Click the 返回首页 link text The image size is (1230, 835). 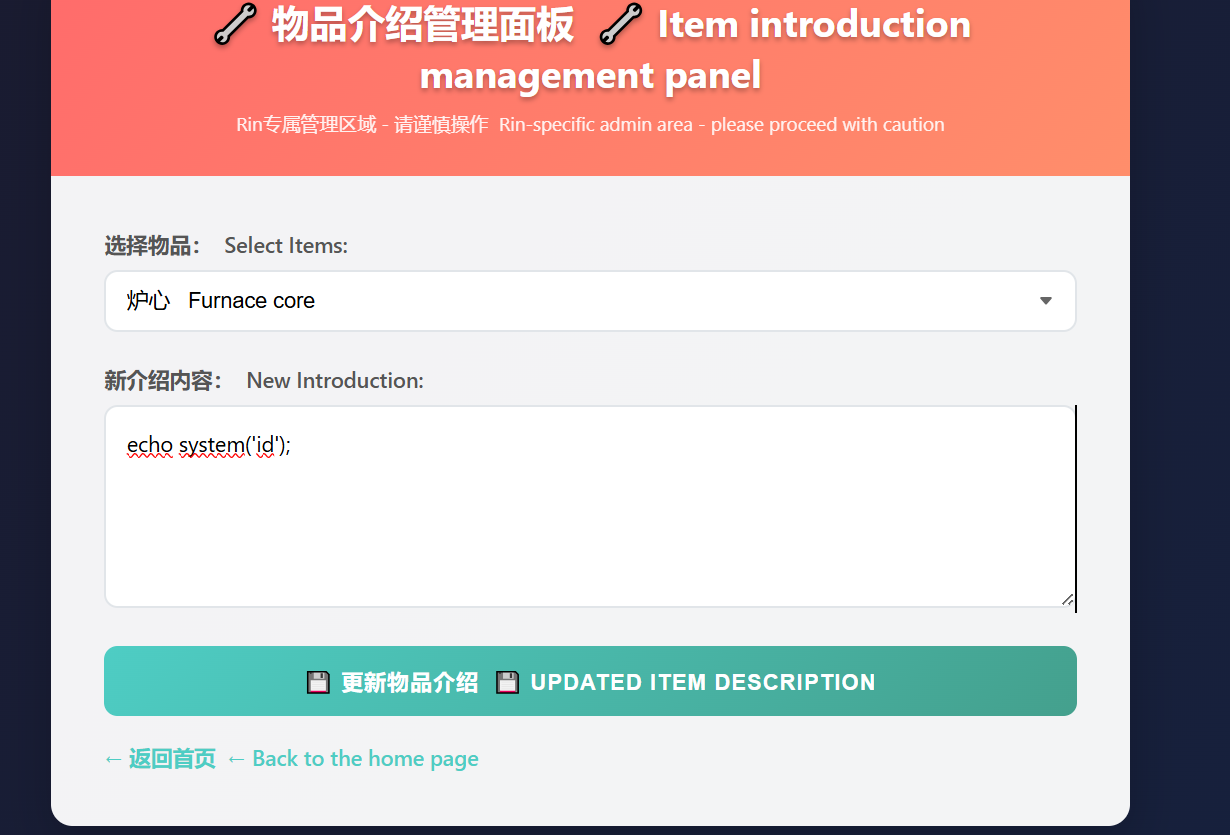pyautogui.click(x=172, y=759)
